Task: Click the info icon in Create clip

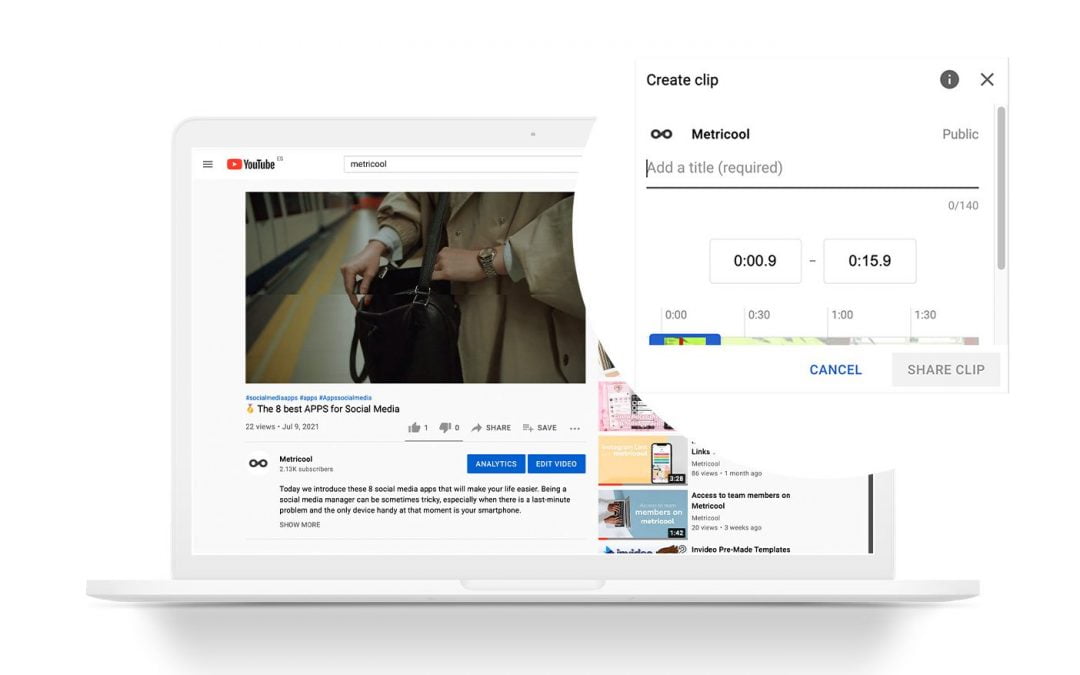Action: 949,79
